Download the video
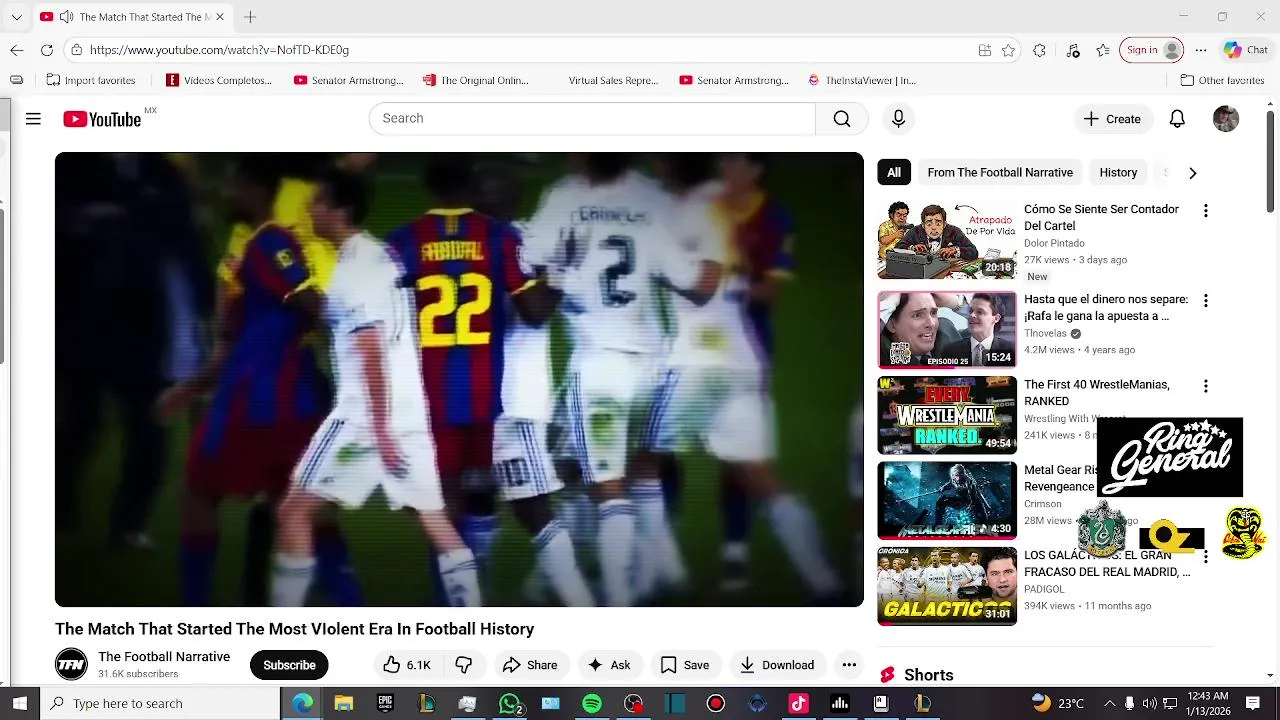 pyautogui.click(x=777, y=665)
